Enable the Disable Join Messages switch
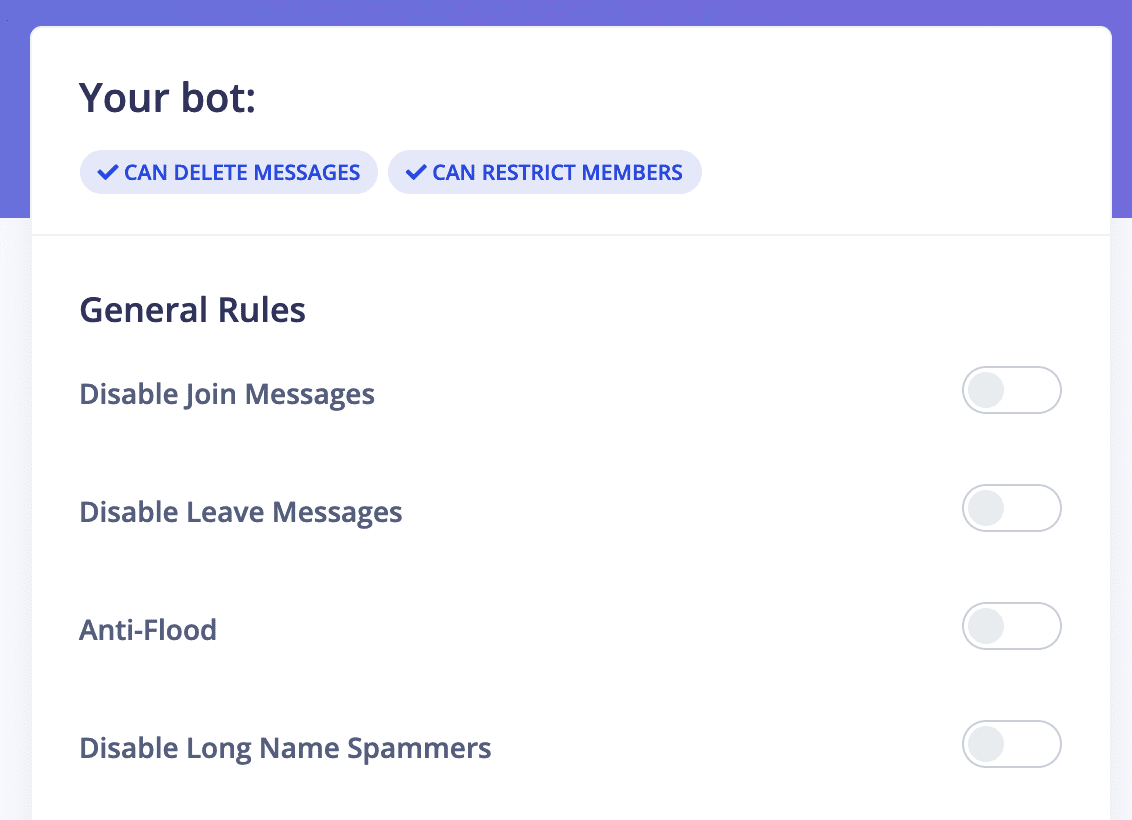Image resolution: width=1132 pixels, height=820 pixels. click(1011, 390)
